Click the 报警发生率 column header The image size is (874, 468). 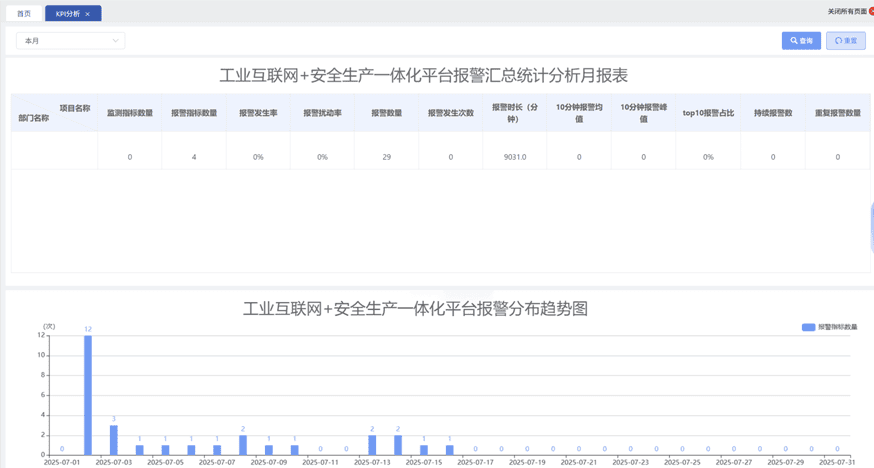tap(258, 113)
